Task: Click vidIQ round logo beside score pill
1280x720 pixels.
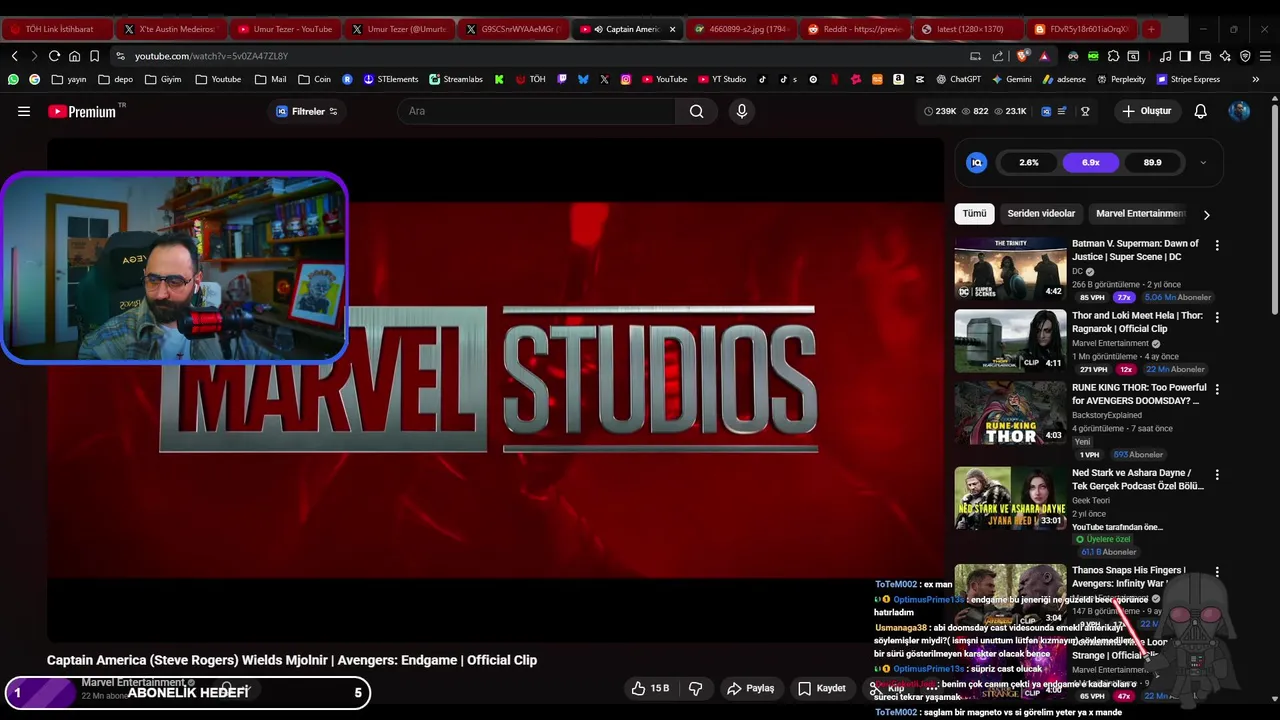Action: coord(977,162)
